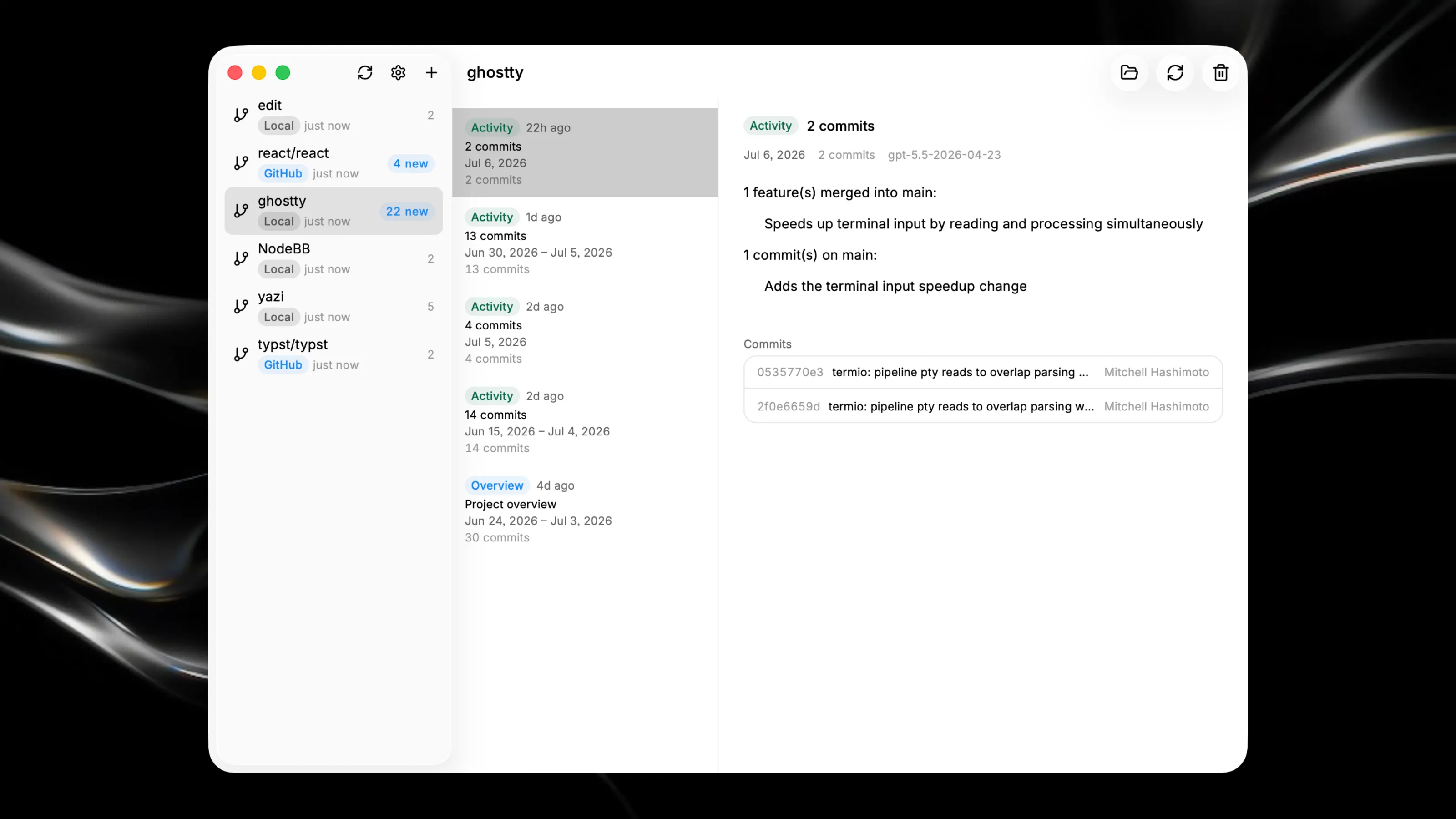The width and height of the screenshot is (1456, 819).
Task: Click the branch icon beside ghostty in the sidebar
Action: [x=241, y=211]
